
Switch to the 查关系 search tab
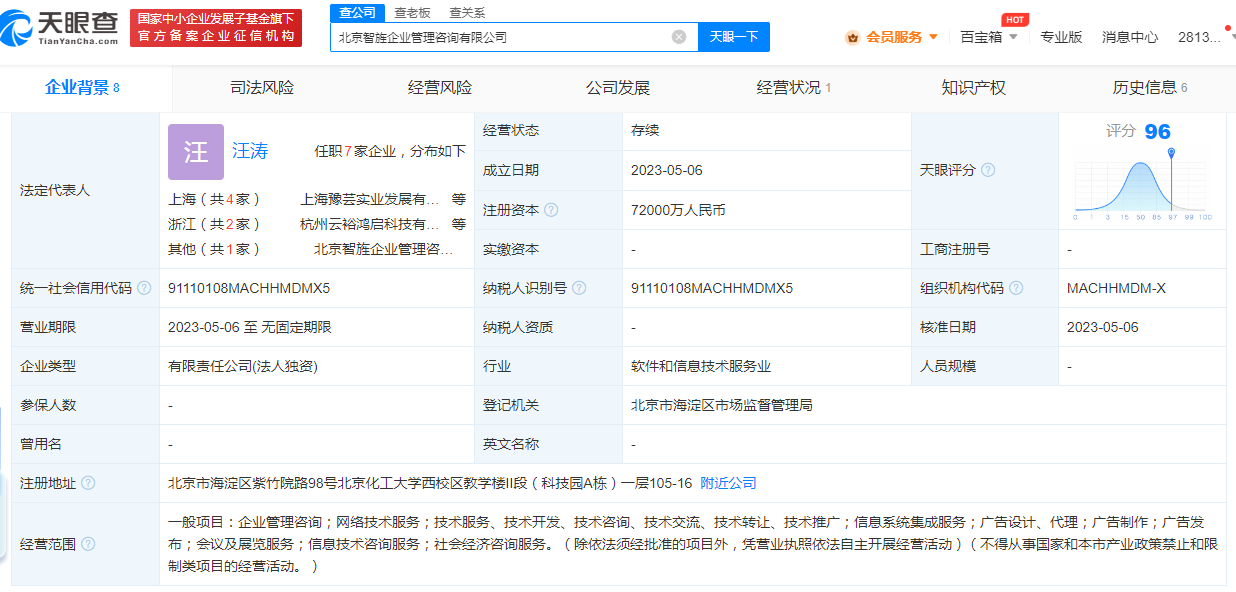[467, 12]
